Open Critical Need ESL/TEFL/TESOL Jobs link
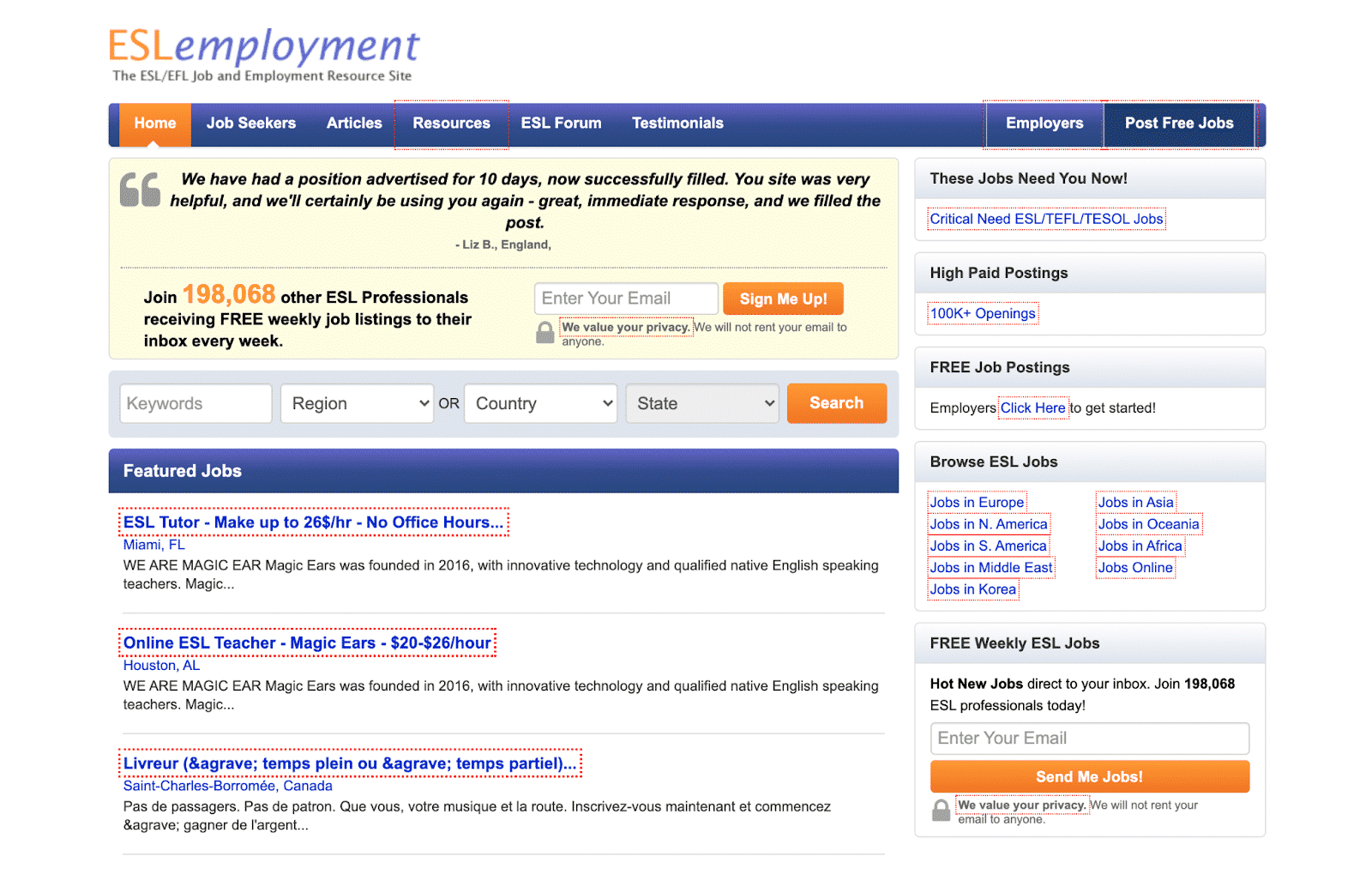The image size is (1372, 869). click(x=1047, y=219)
